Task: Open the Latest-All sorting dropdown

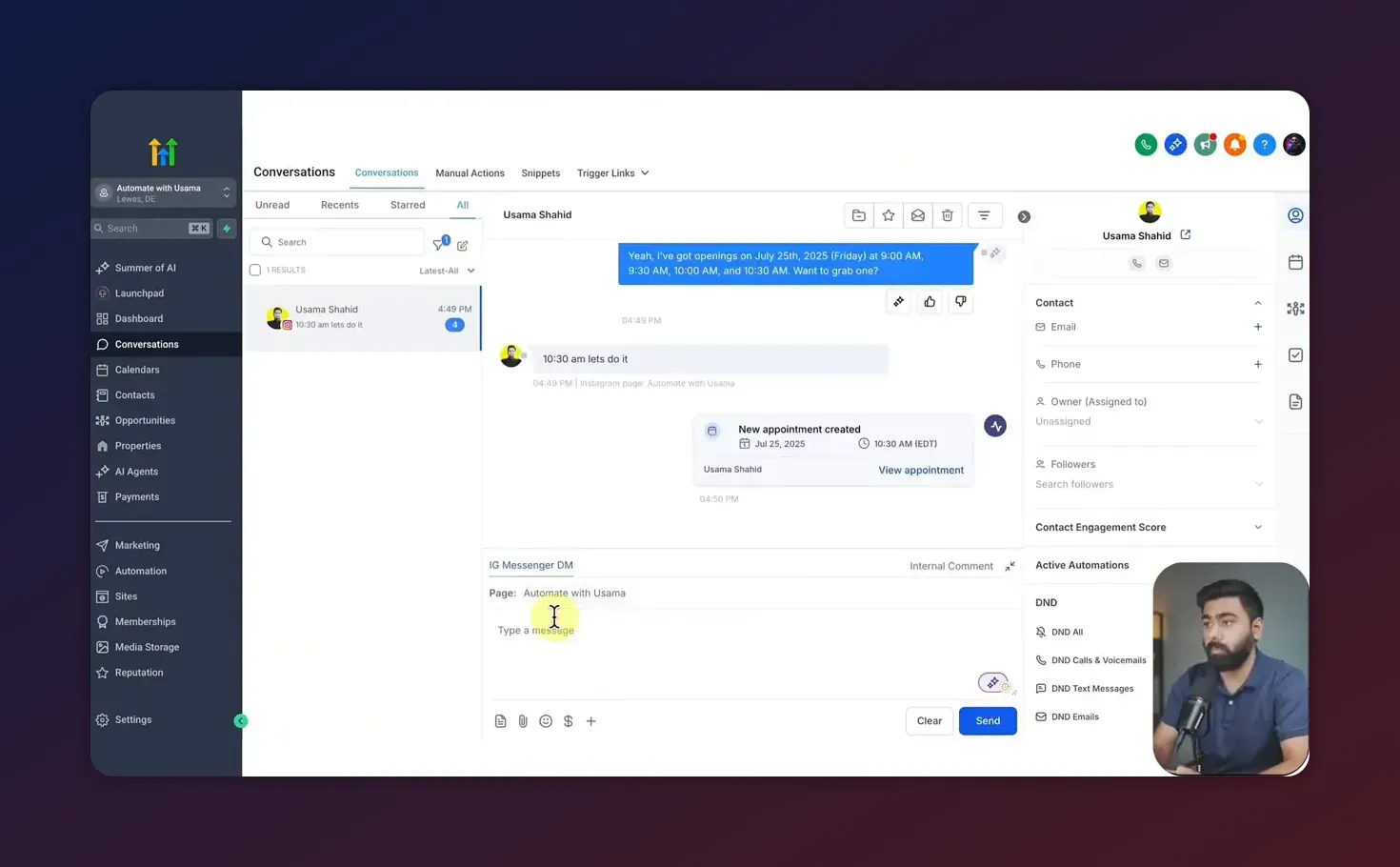Action: tap(446, 270)
